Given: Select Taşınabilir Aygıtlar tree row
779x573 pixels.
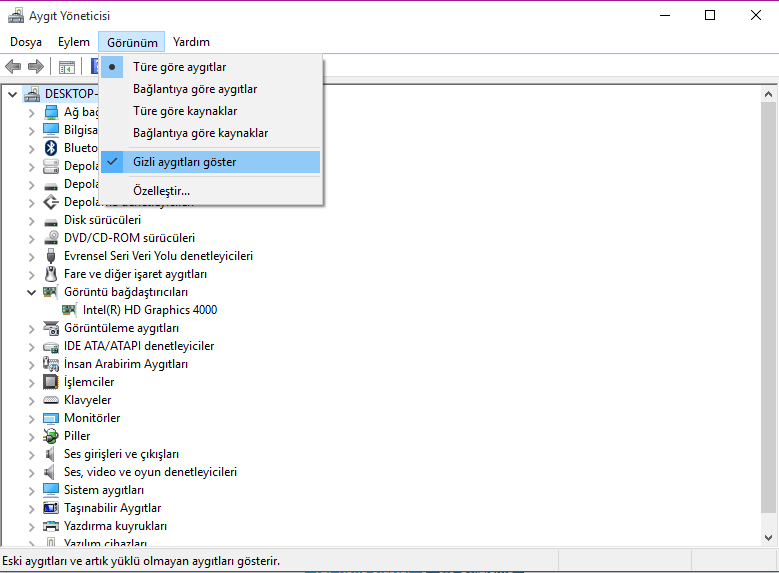Looking at the screenshot, I should (112, 508).
